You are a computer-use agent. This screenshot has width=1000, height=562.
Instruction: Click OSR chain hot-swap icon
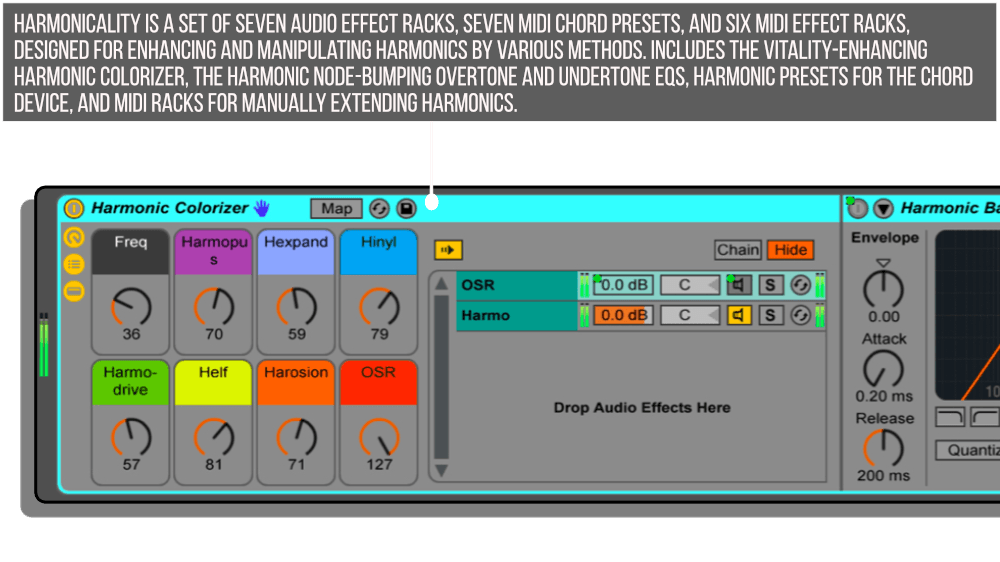click(x=800, y=285)
